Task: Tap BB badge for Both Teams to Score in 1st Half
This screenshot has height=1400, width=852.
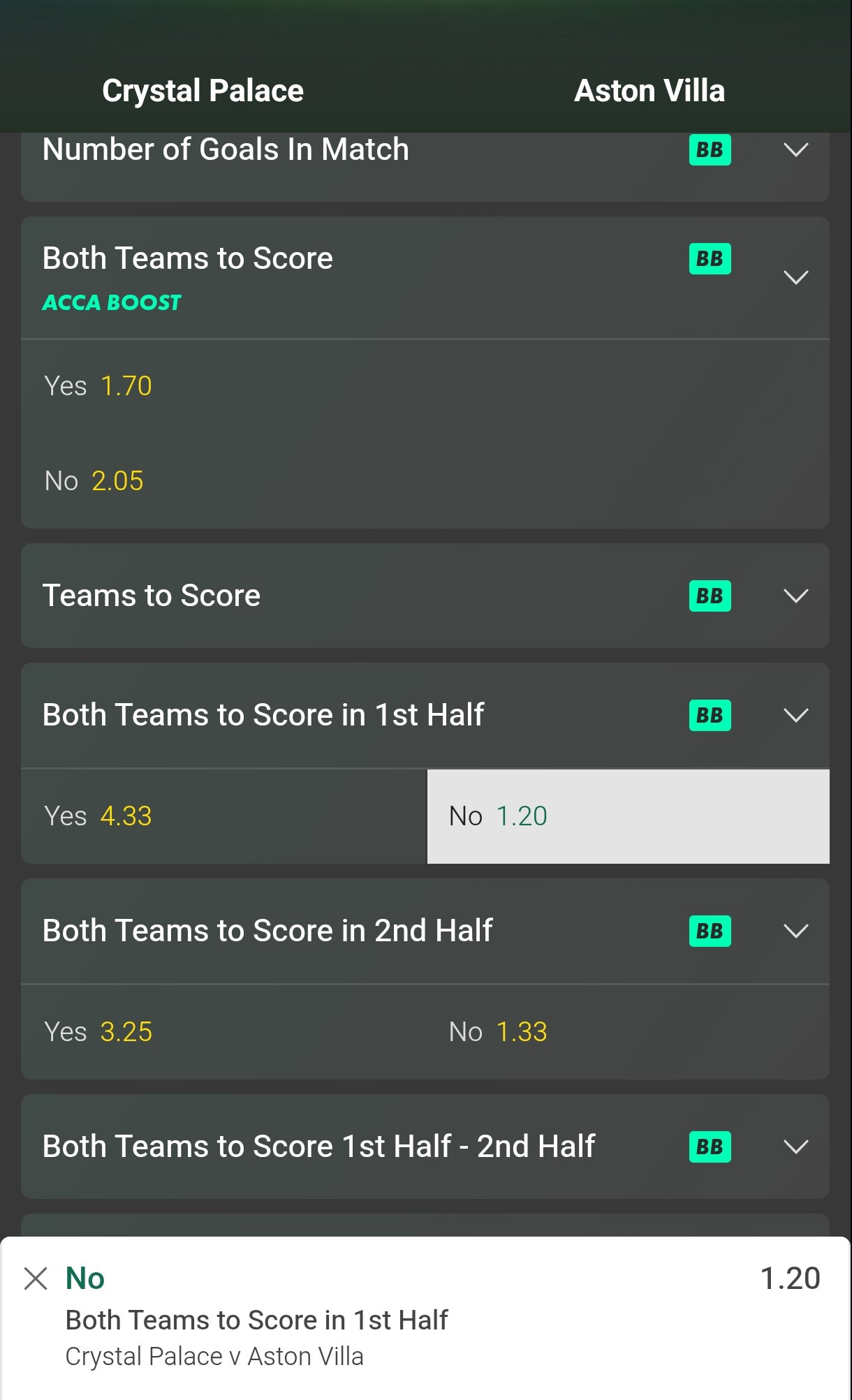Action: coord(710,716)
